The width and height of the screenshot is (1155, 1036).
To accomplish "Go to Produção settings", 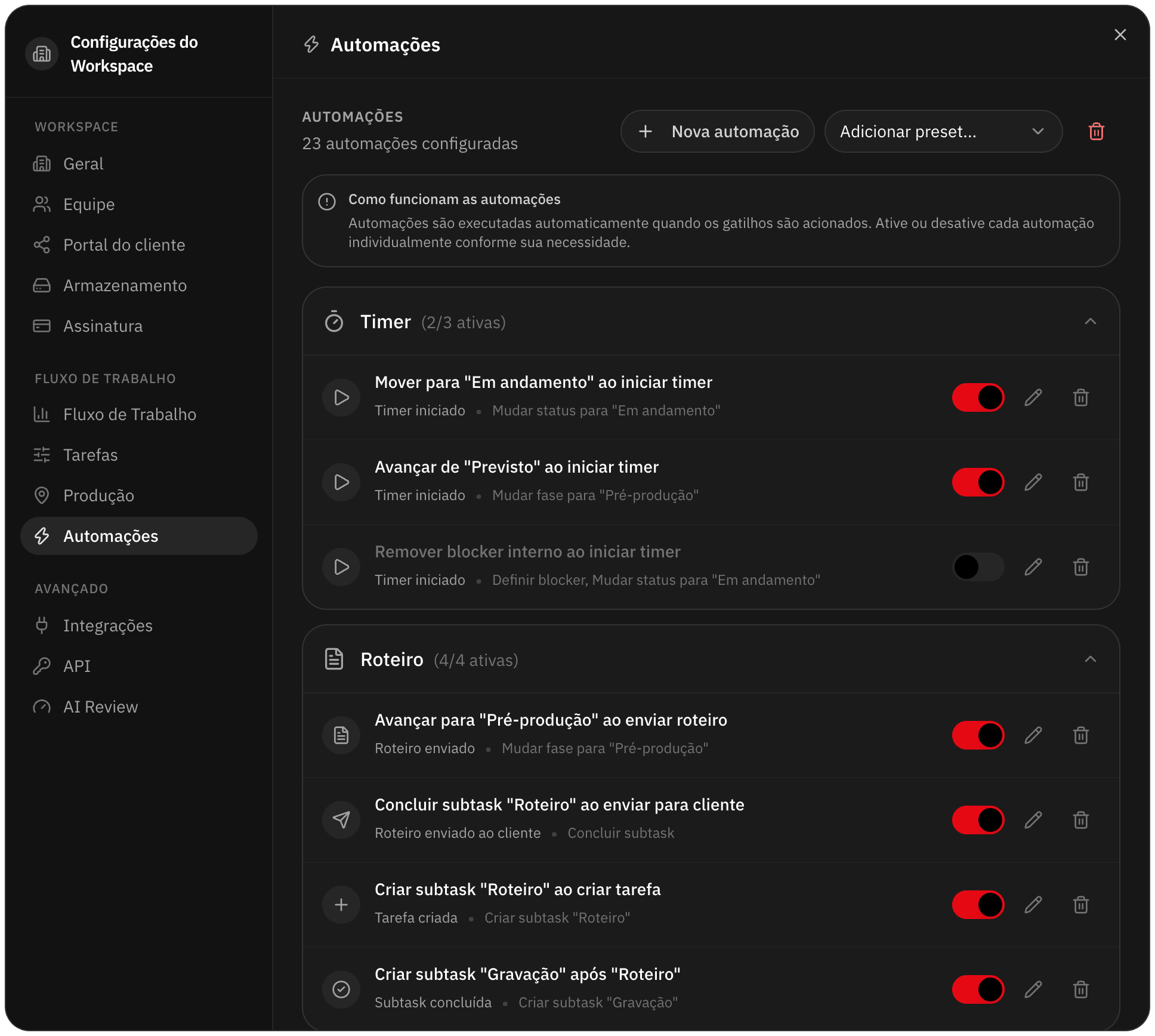I will pyautogui.click(x=139, y=495).
